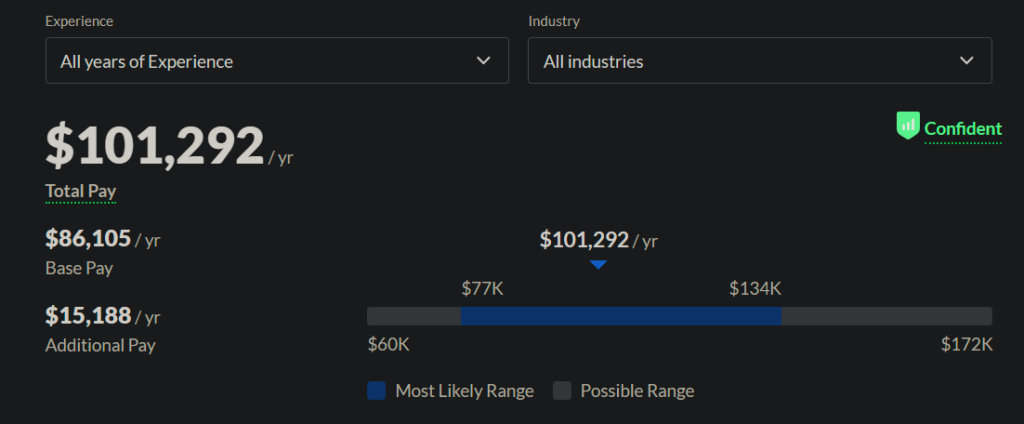
Task: Click the $86,105 Base Pay value
Action: 88,238
